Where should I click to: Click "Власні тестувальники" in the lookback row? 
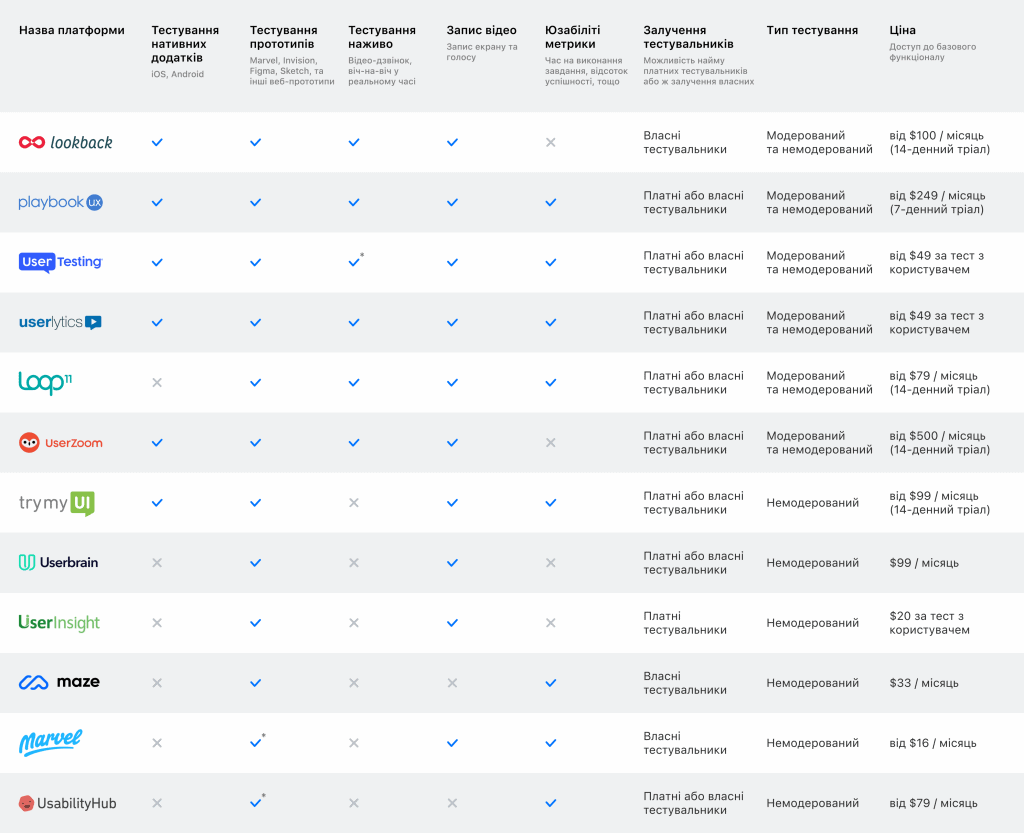(685, 142)
